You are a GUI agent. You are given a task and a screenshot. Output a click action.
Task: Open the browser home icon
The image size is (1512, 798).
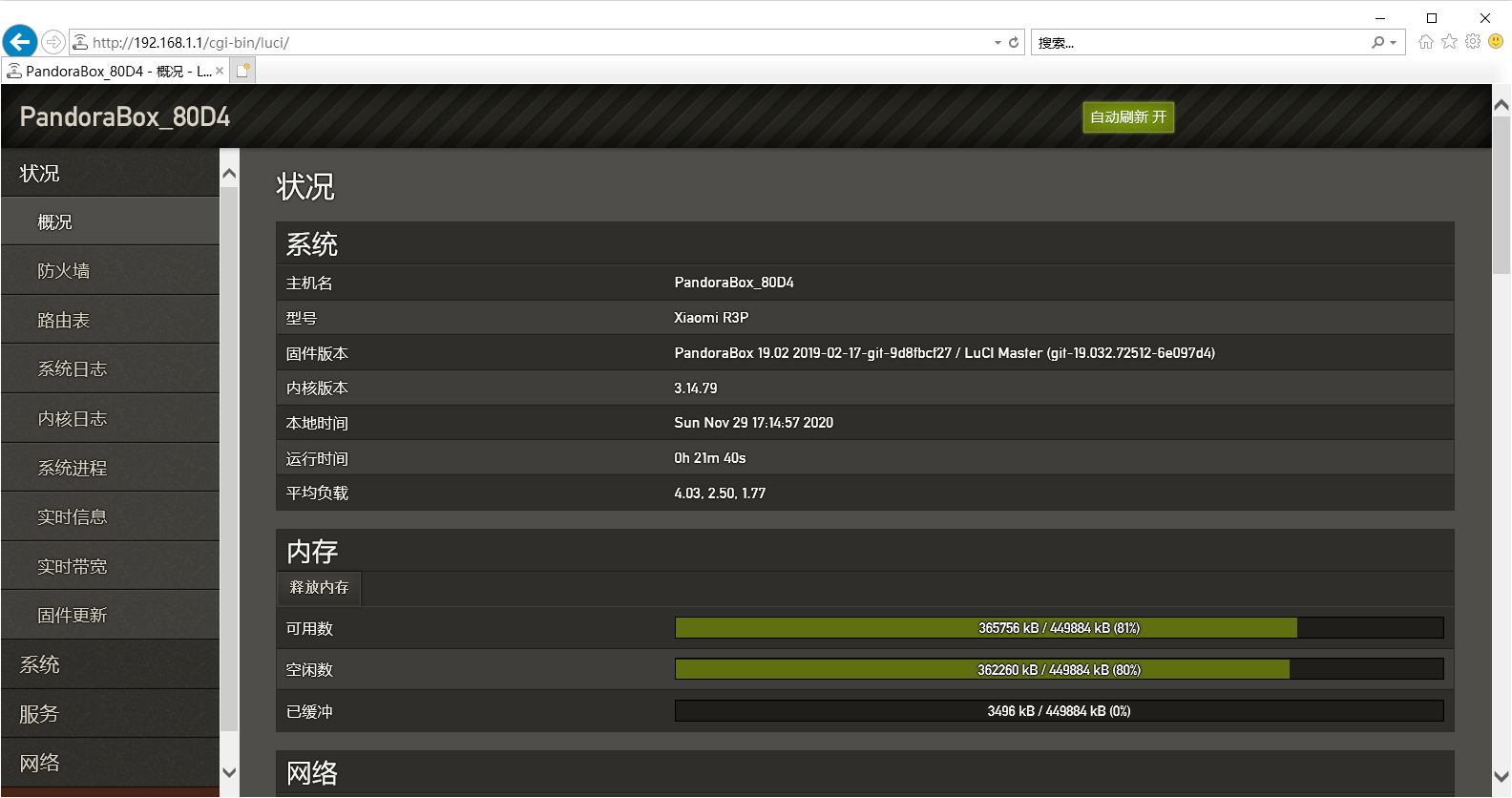point(1426,42)
